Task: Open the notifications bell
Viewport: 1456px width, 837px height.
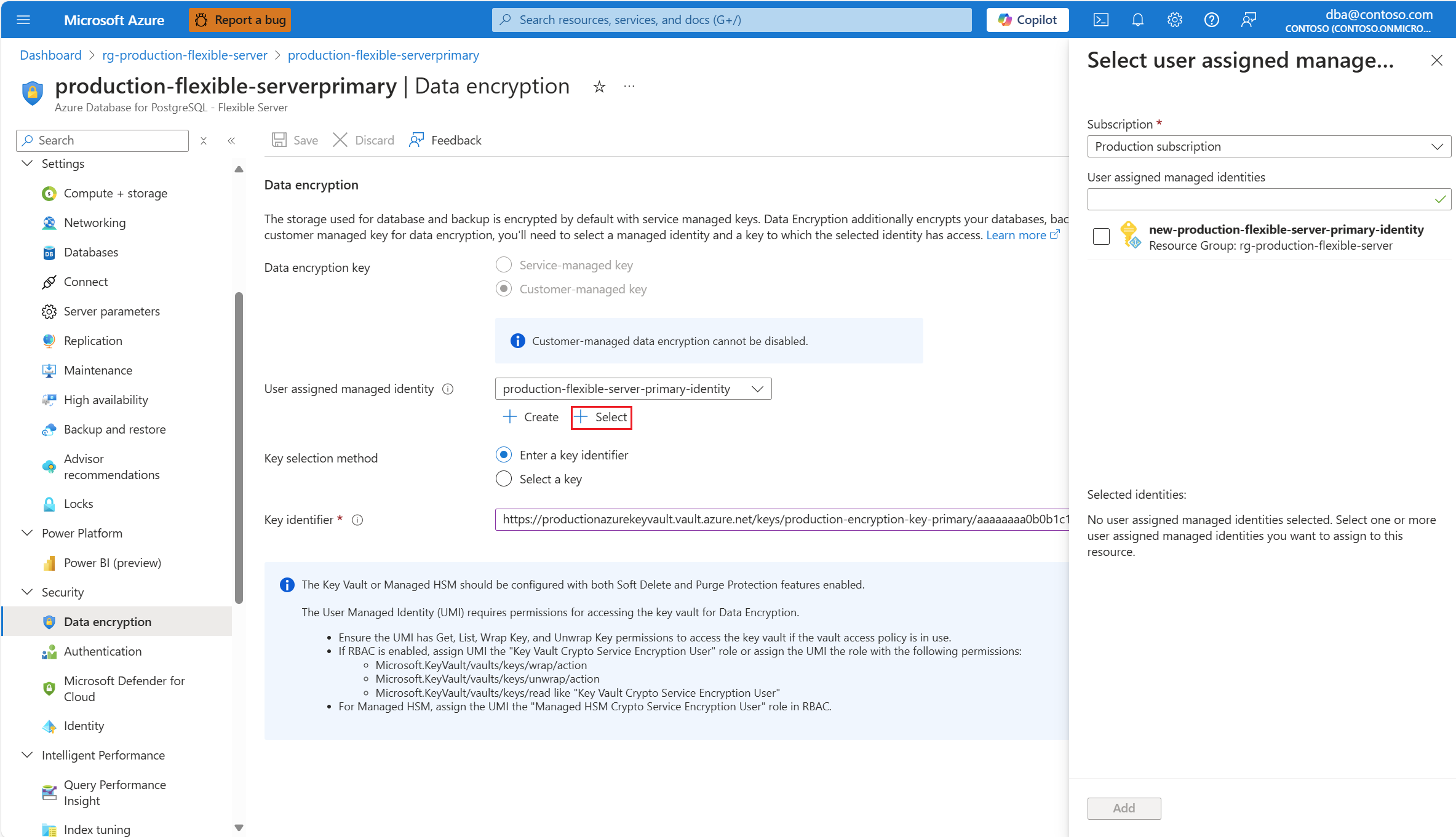Action: pyautogui.click(x=1137, y=20)
